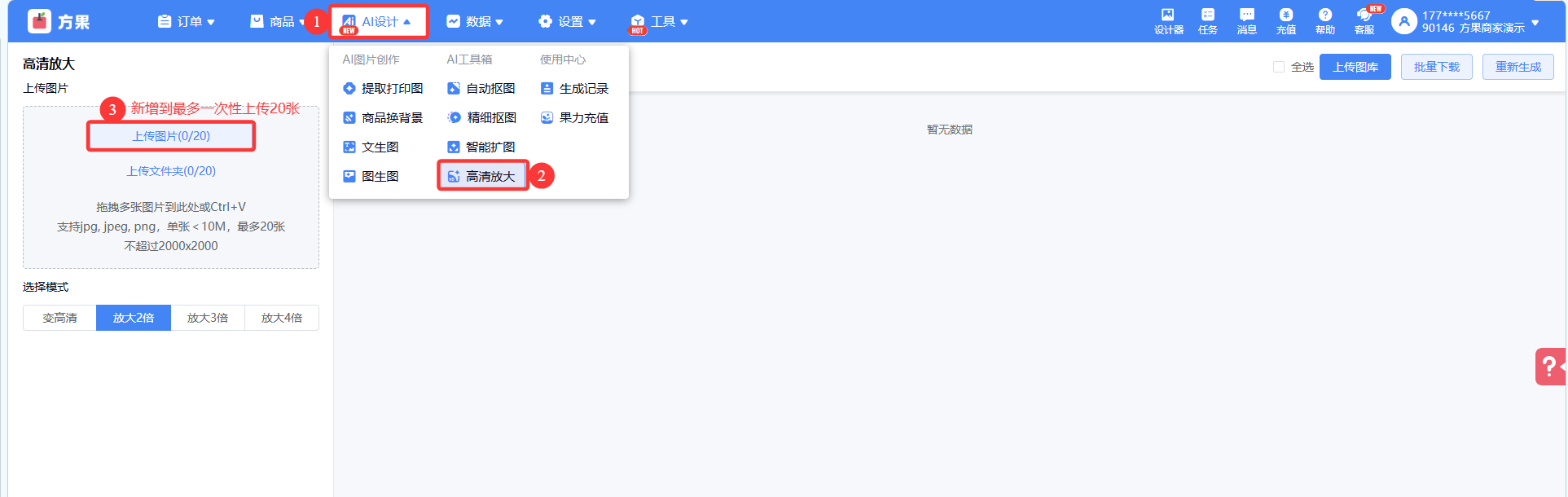Open the 设计器 icon
The height and width of the screenshot is (497, 1568).
[x=1168, y=15]
